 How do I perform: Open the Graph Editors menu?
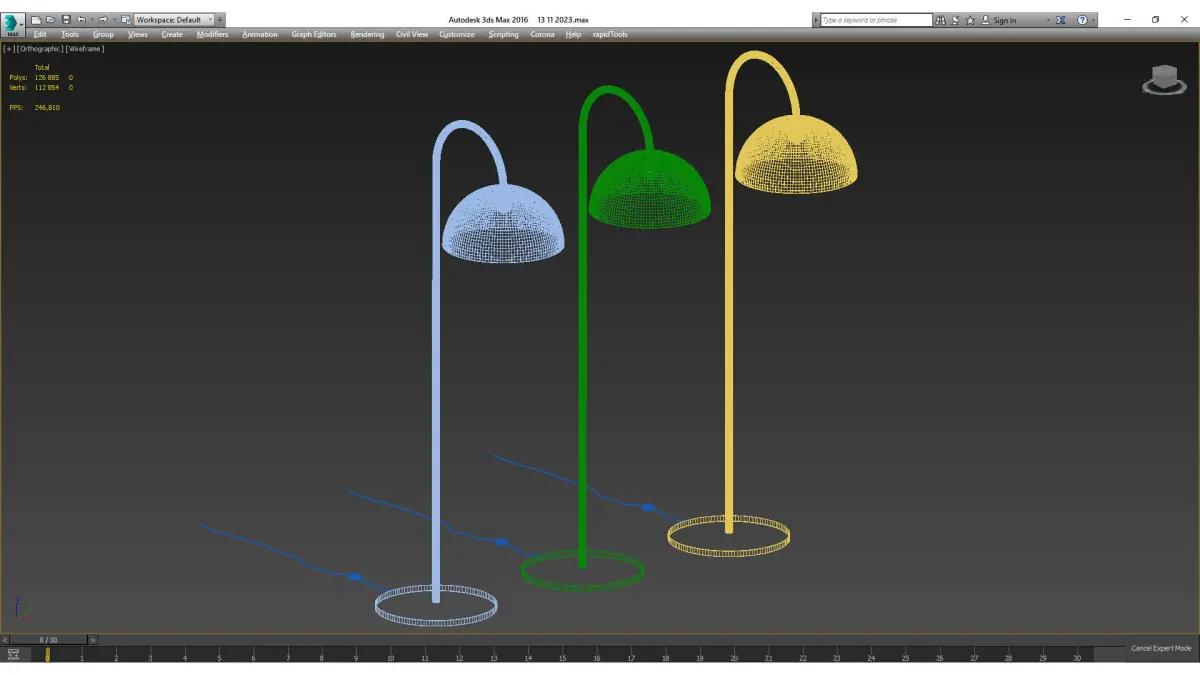coord(314,34)
